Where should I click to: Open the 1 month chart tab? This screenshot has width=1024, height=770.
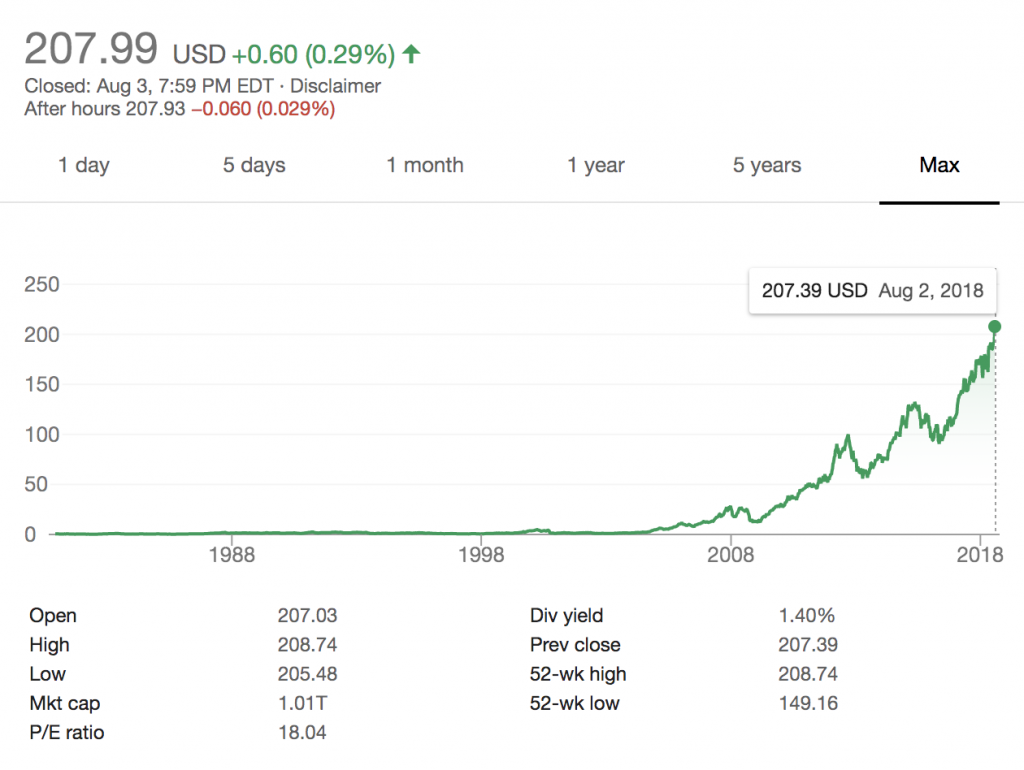pyautogui.click(x=425, y=166)
